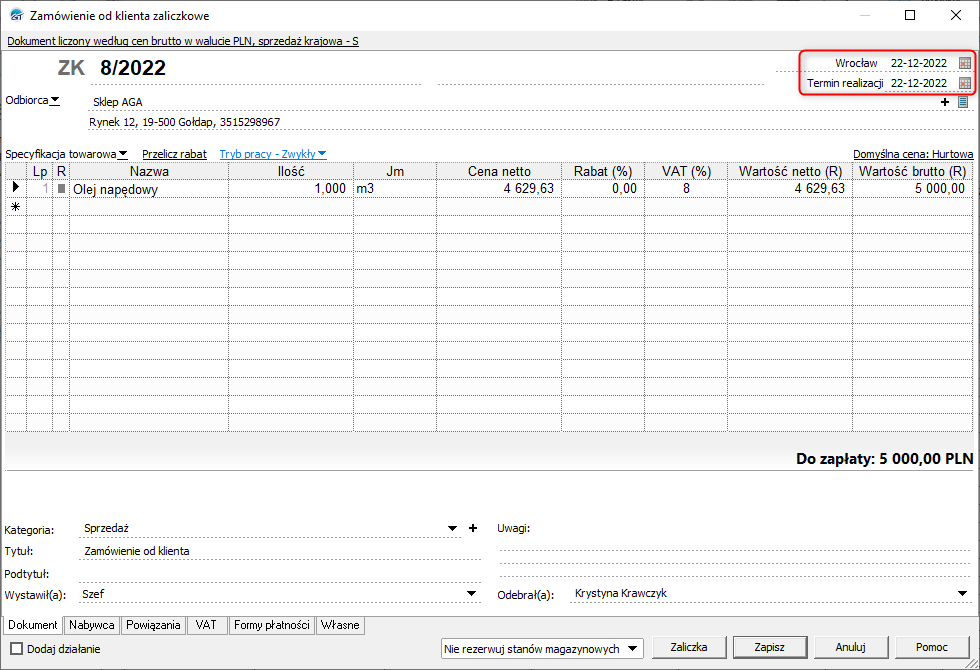Click the Jm cell m3
This screenshot has width=980, height=670.
coord(395,189)
